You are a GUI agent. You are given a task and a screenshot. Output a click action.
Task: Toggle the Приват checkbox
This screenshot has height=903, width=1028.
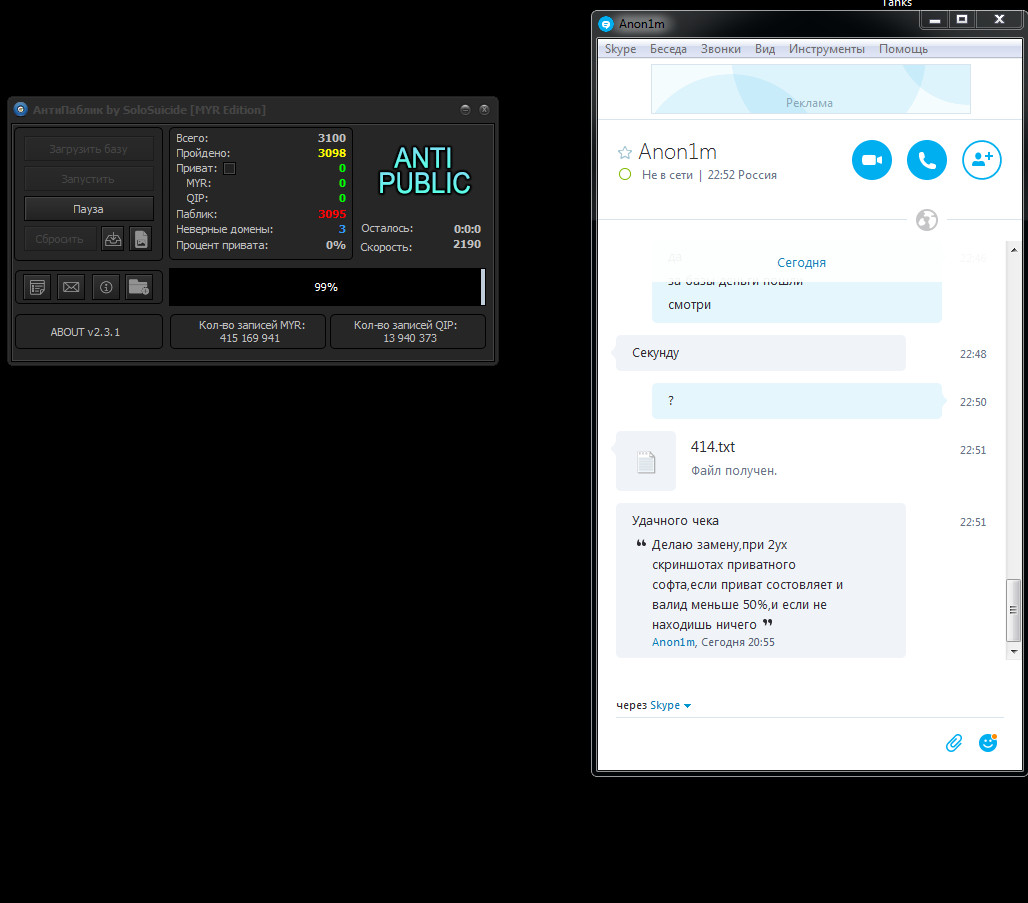[x=229, y=169]
